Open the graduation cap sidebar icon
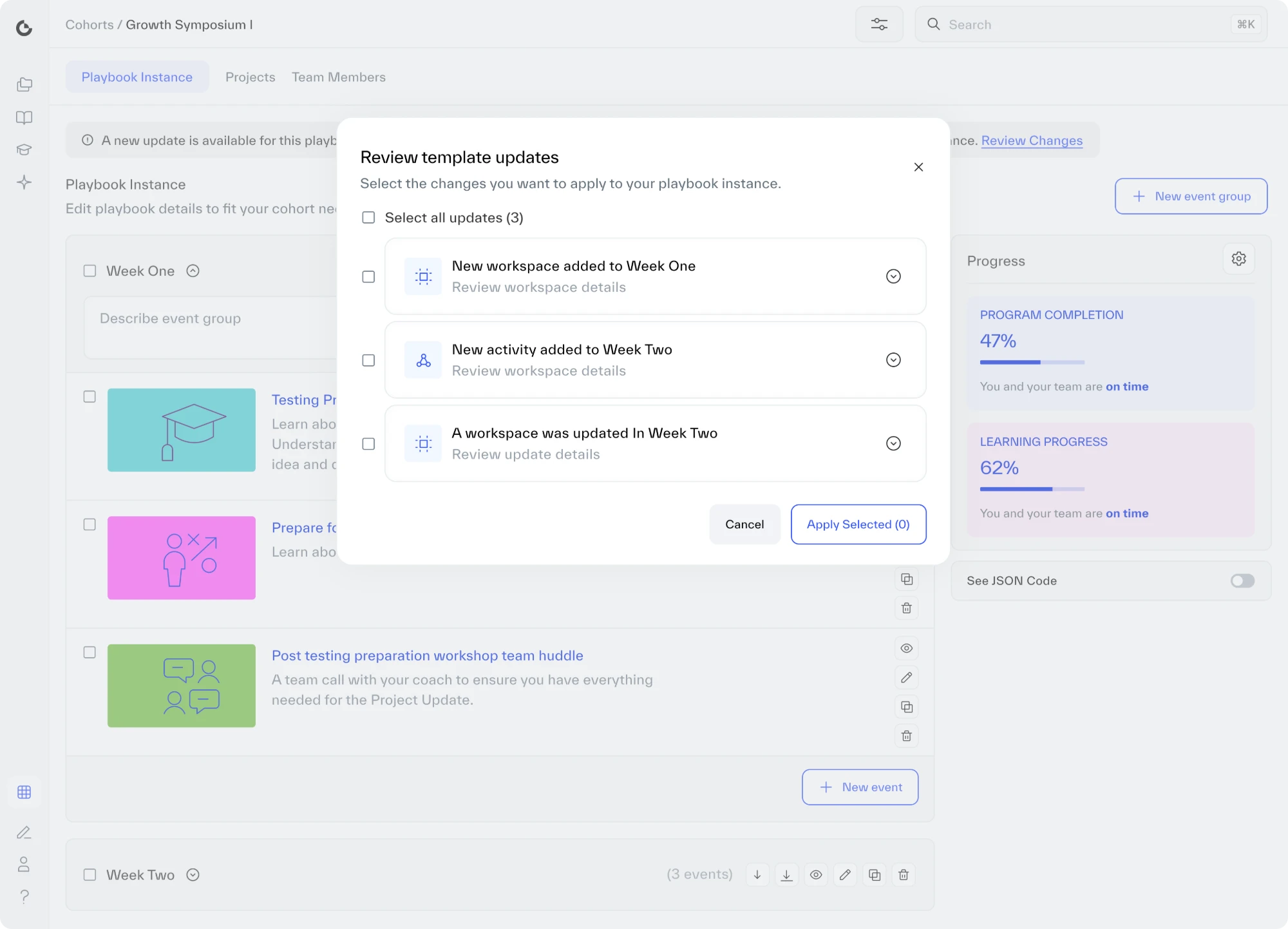 click(x=24, y=149)
